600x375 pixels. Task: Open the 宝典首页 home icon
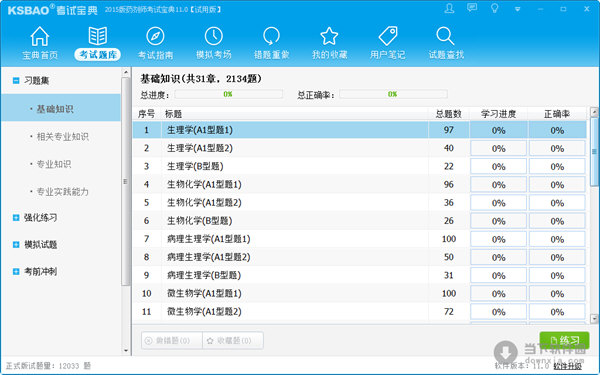(40, 37)
